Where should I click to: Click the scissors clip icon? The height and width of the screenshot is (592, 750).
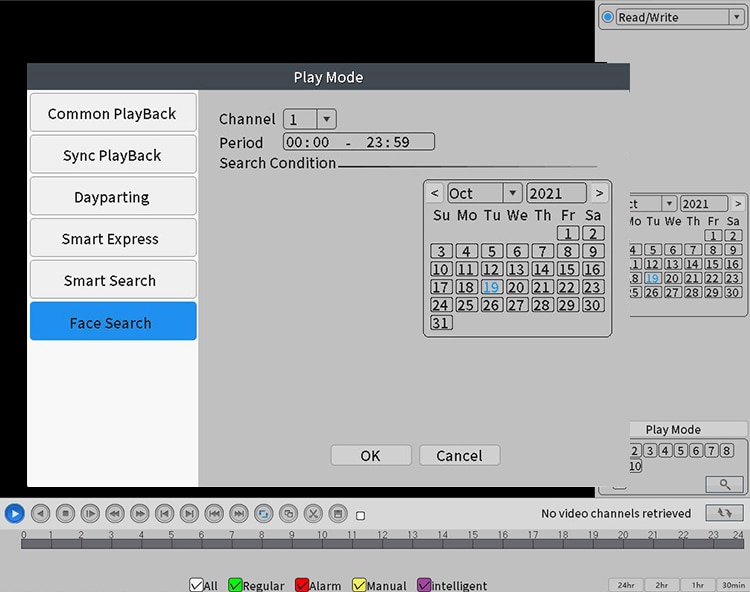point(313,514)
